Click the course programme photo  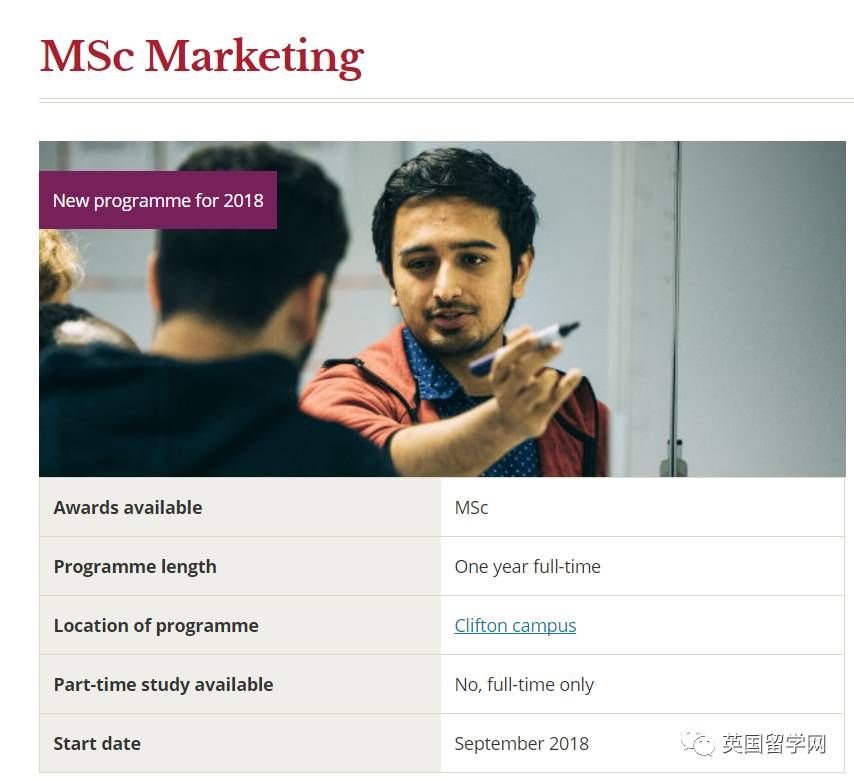click(442, 307)
